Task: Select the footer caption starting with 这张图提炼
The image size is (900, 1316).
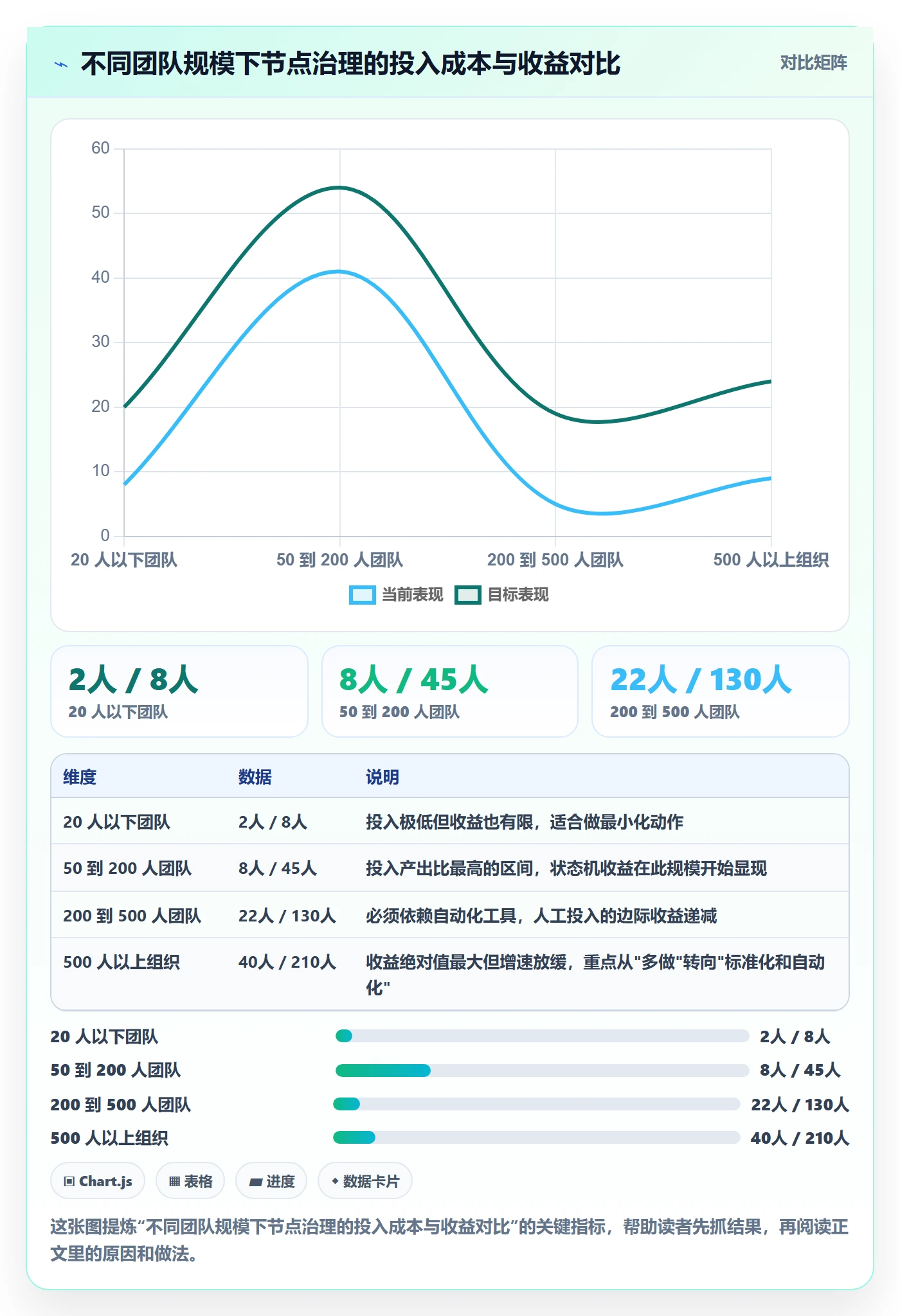Action: [x=449, y=1240]
